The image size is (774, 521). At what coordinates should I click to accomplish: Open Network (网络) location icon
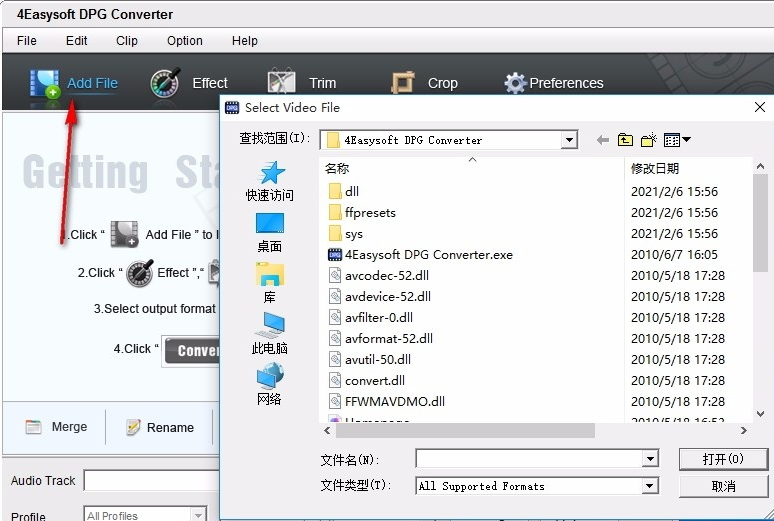[x=270, y=376]
